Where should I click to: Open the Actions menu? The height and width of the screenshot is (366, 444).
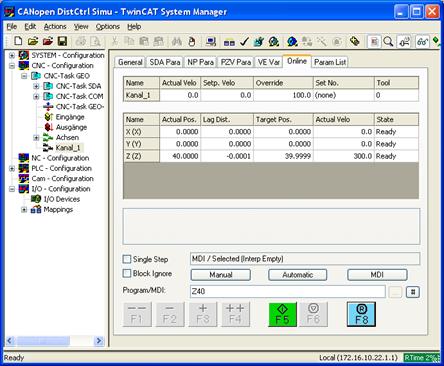pos(55,27)
